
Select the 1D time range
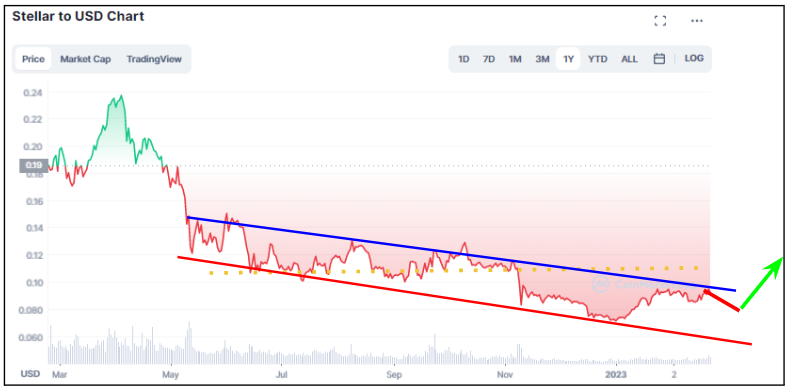point(464,59)
